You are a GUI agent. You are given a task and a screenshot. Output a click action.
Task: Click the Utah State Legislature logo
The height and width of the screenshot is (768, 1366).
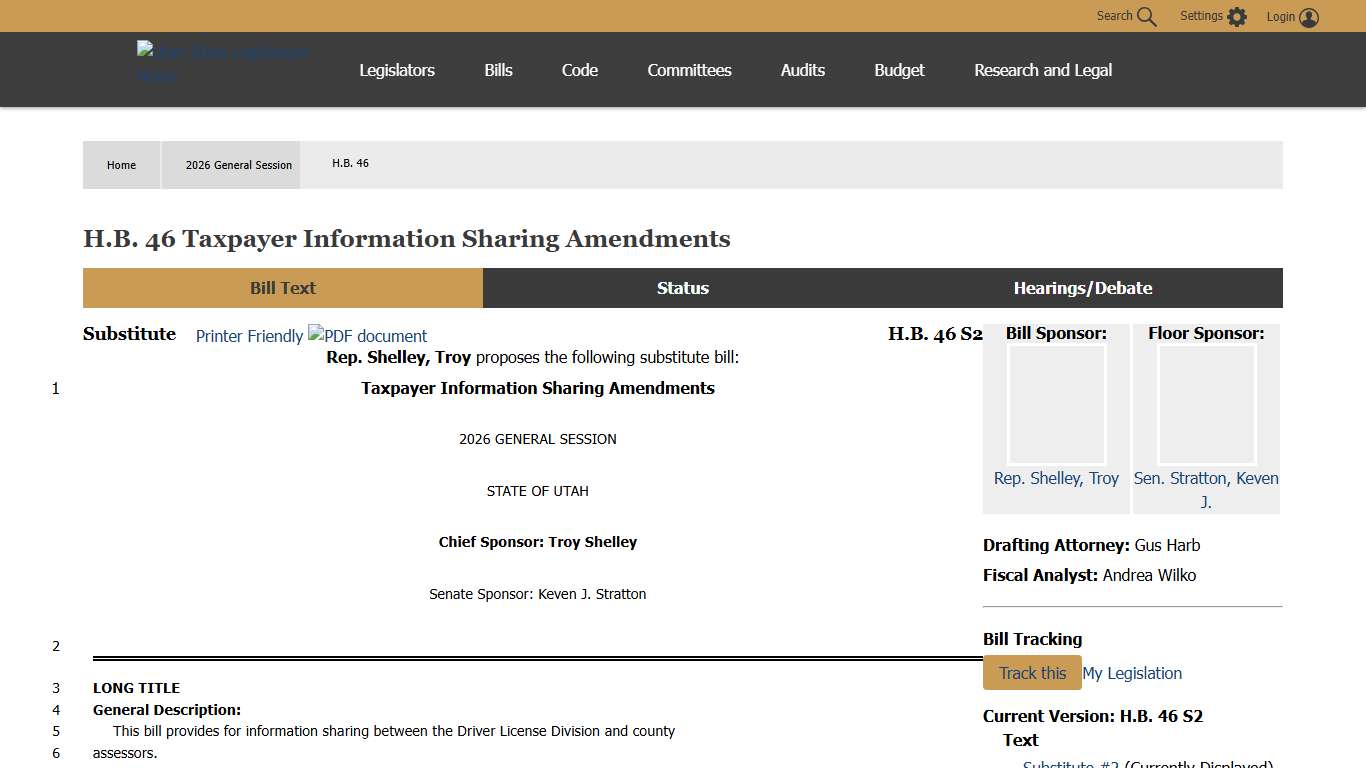(223, 63)
